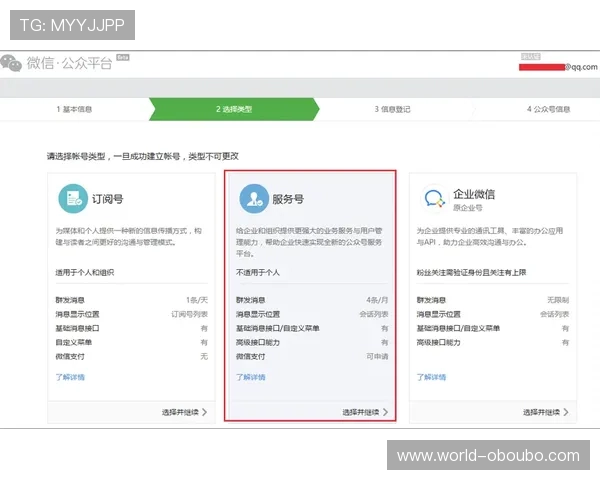Open 了解详情 link under 企业微信
The width and height of the screenshot is (600, 480).
(x=431, y=377)
